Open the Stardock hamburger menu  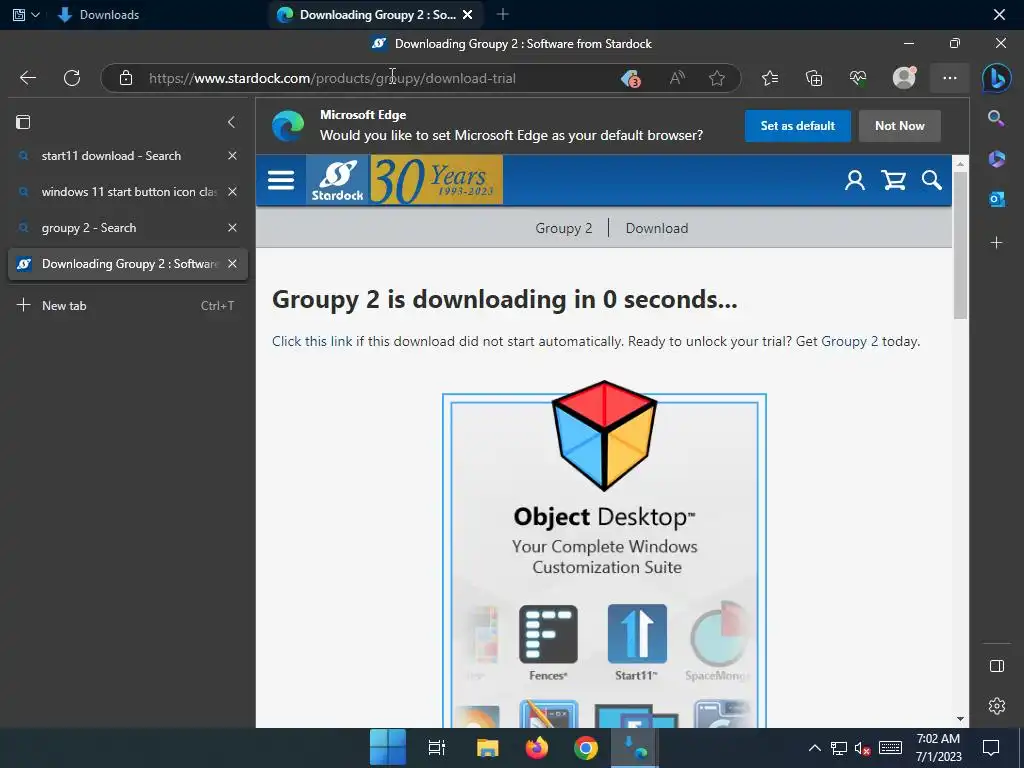pyautogui.click(x=281, y=180)
